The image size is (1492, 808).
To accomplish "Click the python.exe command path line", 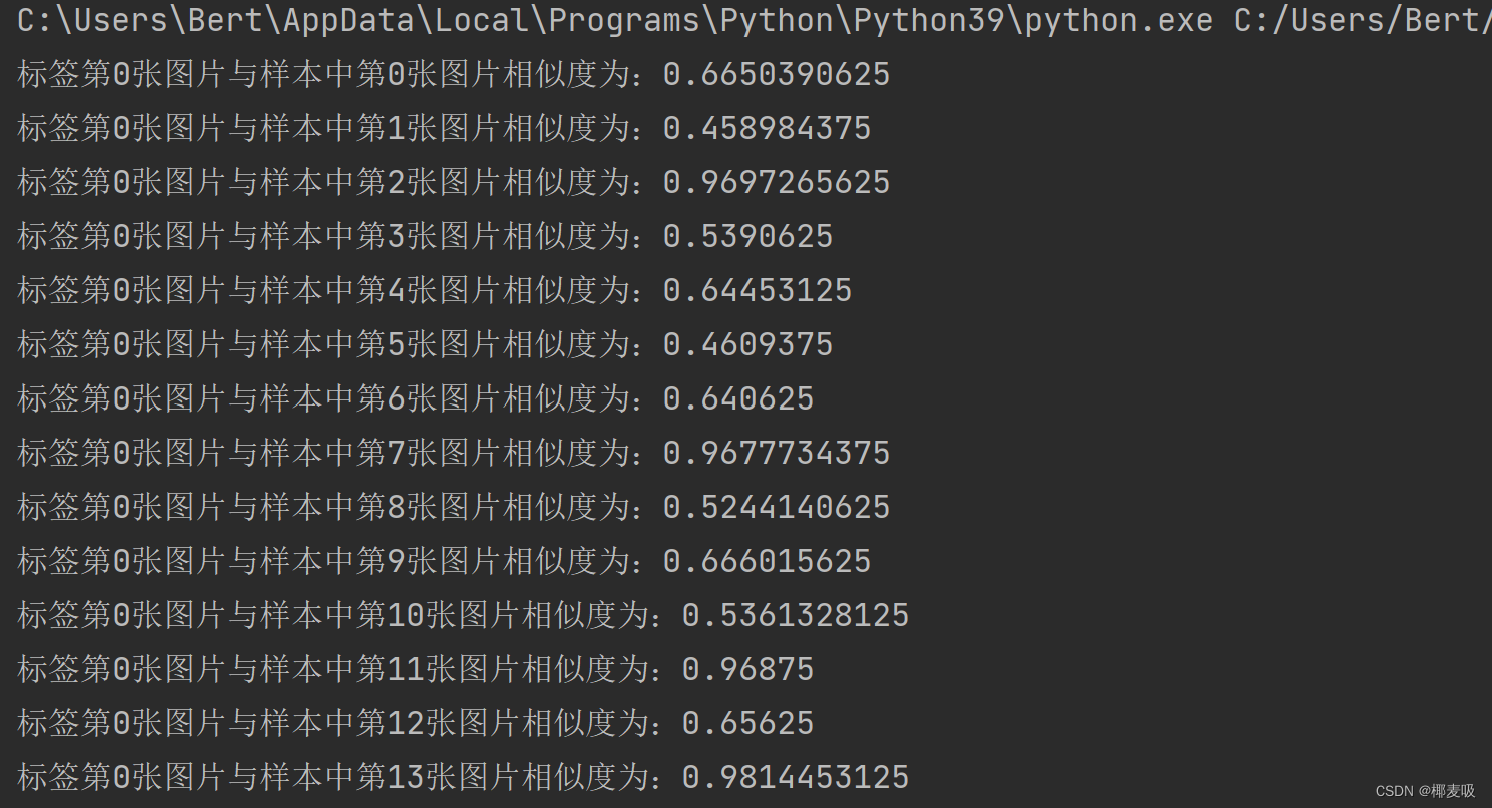I will click(754, 20).
